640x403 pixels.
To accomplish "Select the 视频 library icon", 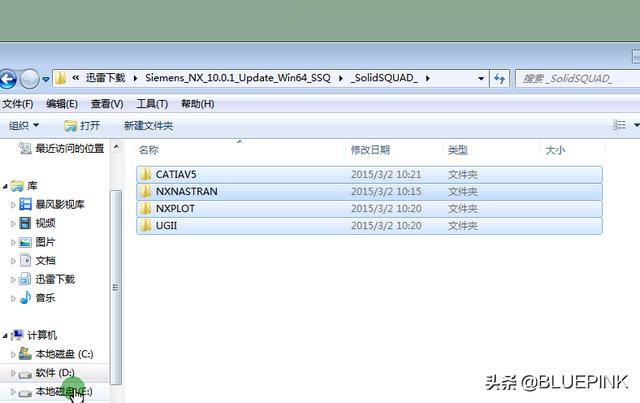I will tap(25, 223).
